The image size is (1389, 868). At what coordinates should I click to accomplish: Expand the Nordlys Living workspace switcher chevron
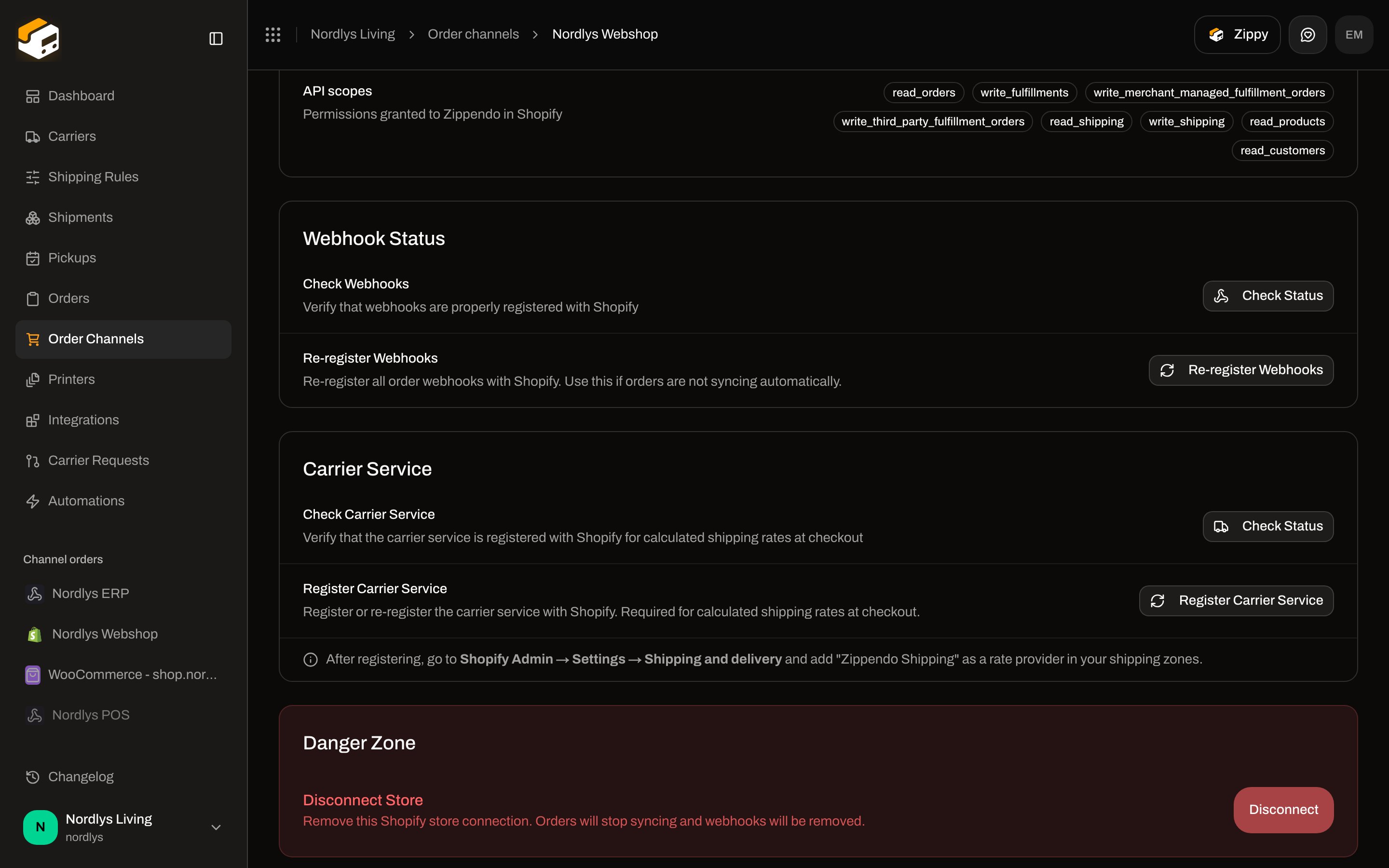coord(216,827)
